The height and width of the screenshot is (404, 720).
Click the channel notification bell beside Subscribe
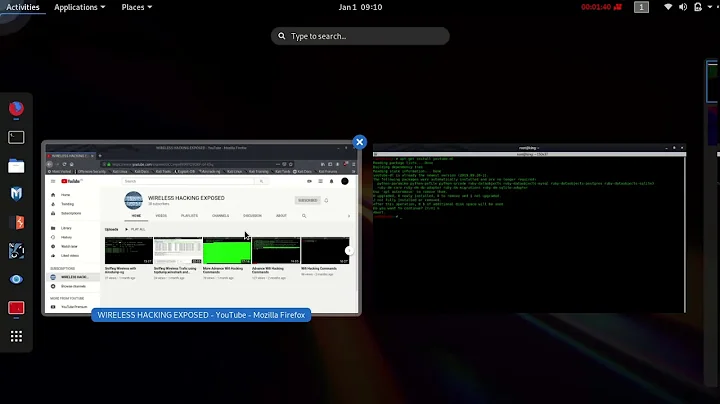(x=326, y=201)
